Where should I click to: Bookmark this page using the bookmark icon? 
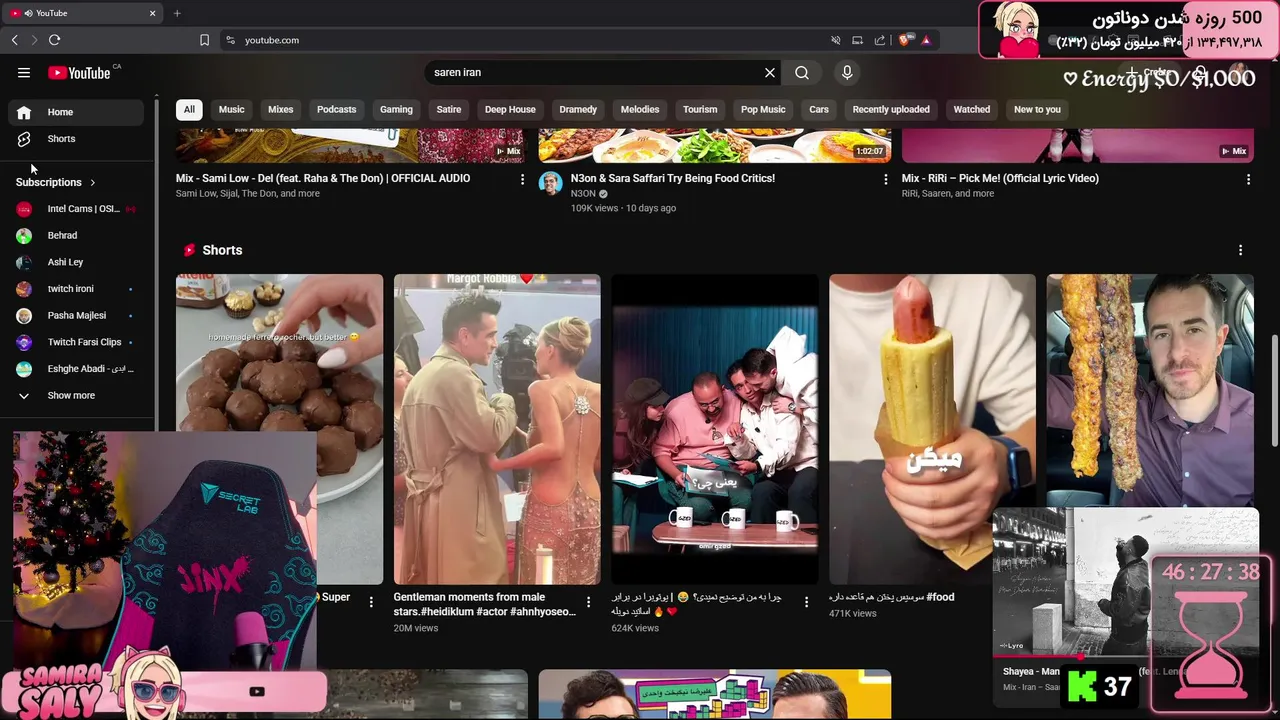pos(204,40)
